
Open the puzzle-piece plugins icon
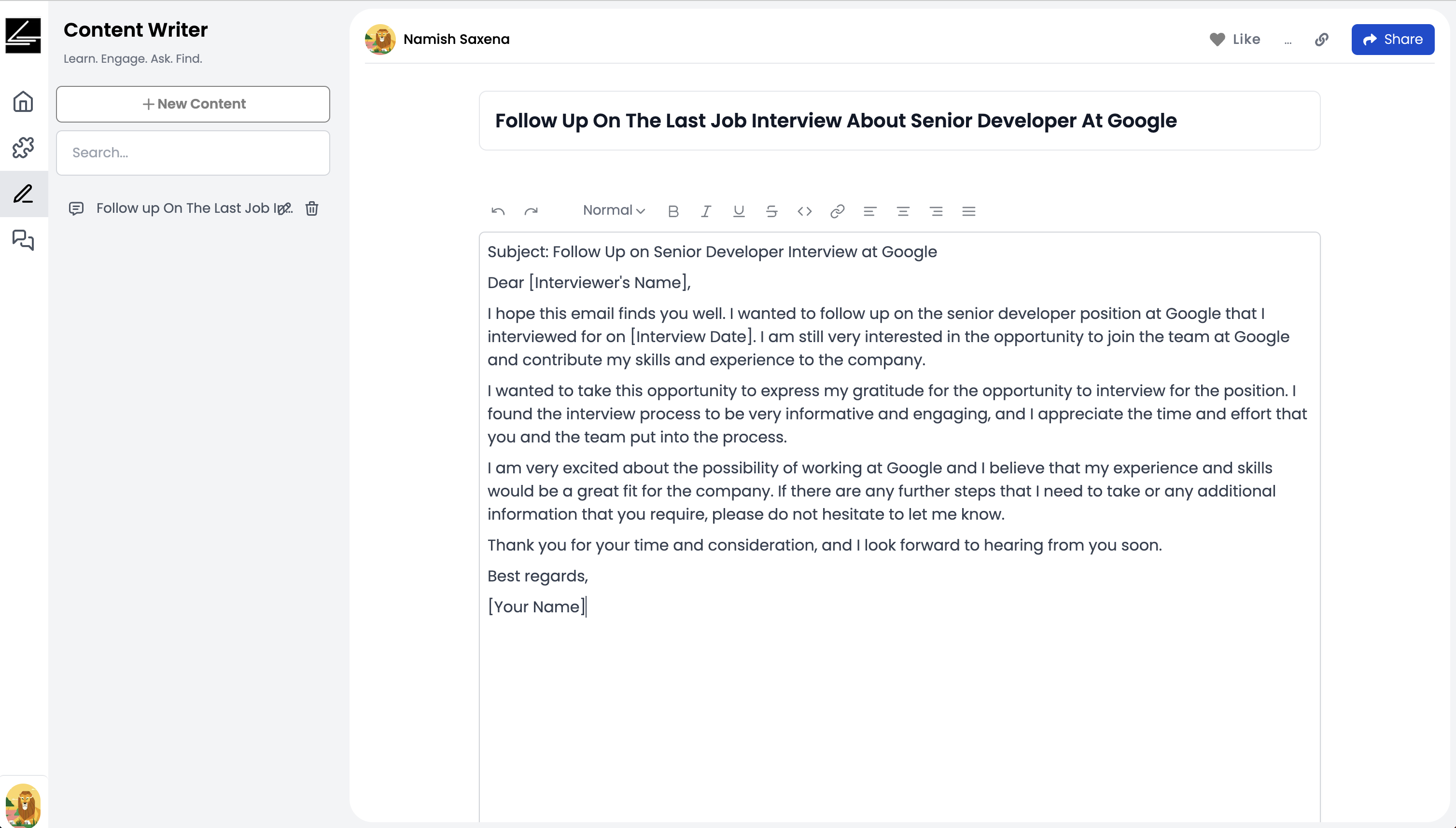[23, 147]
